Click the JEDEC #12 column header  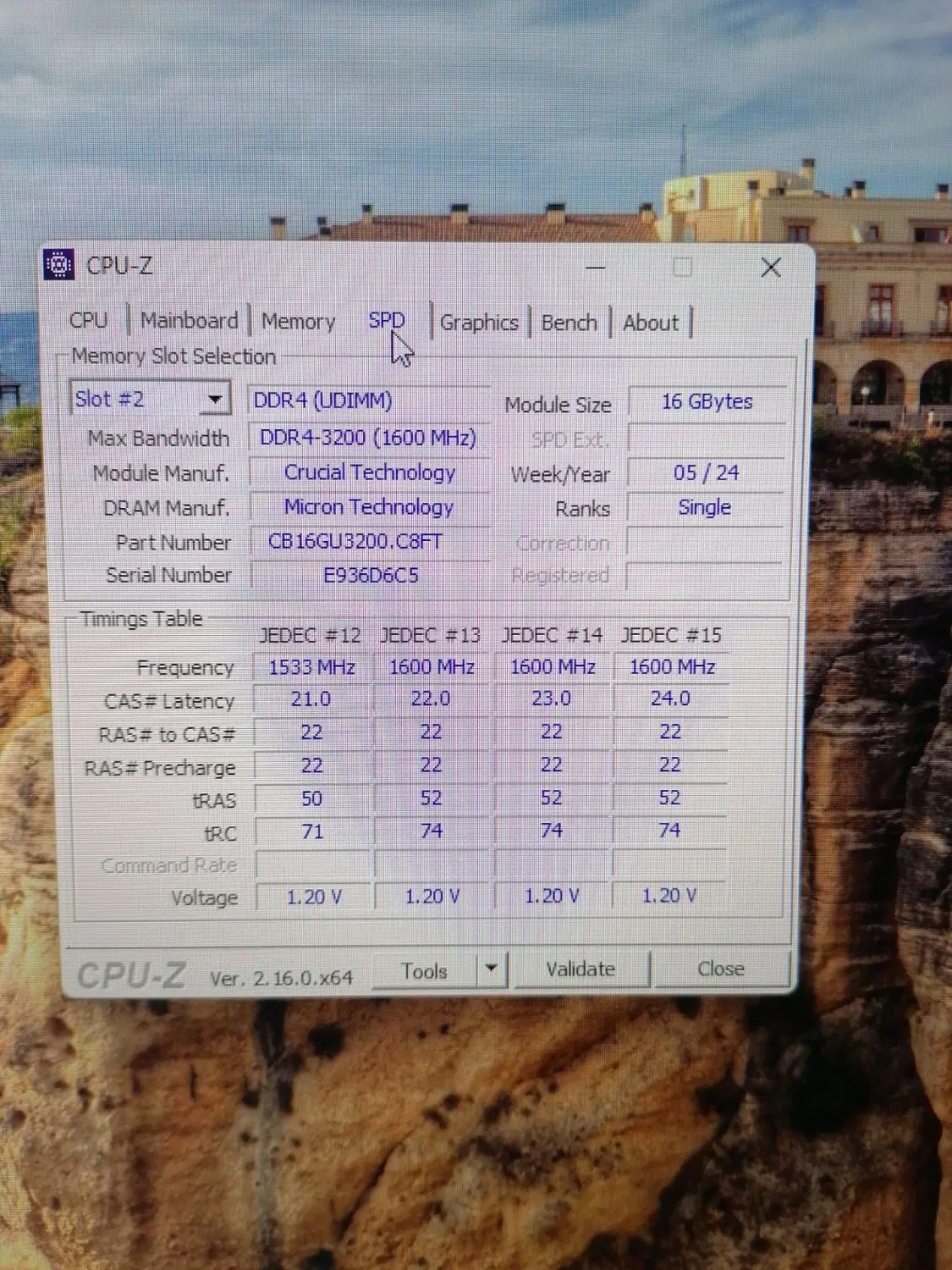(311, 635)
